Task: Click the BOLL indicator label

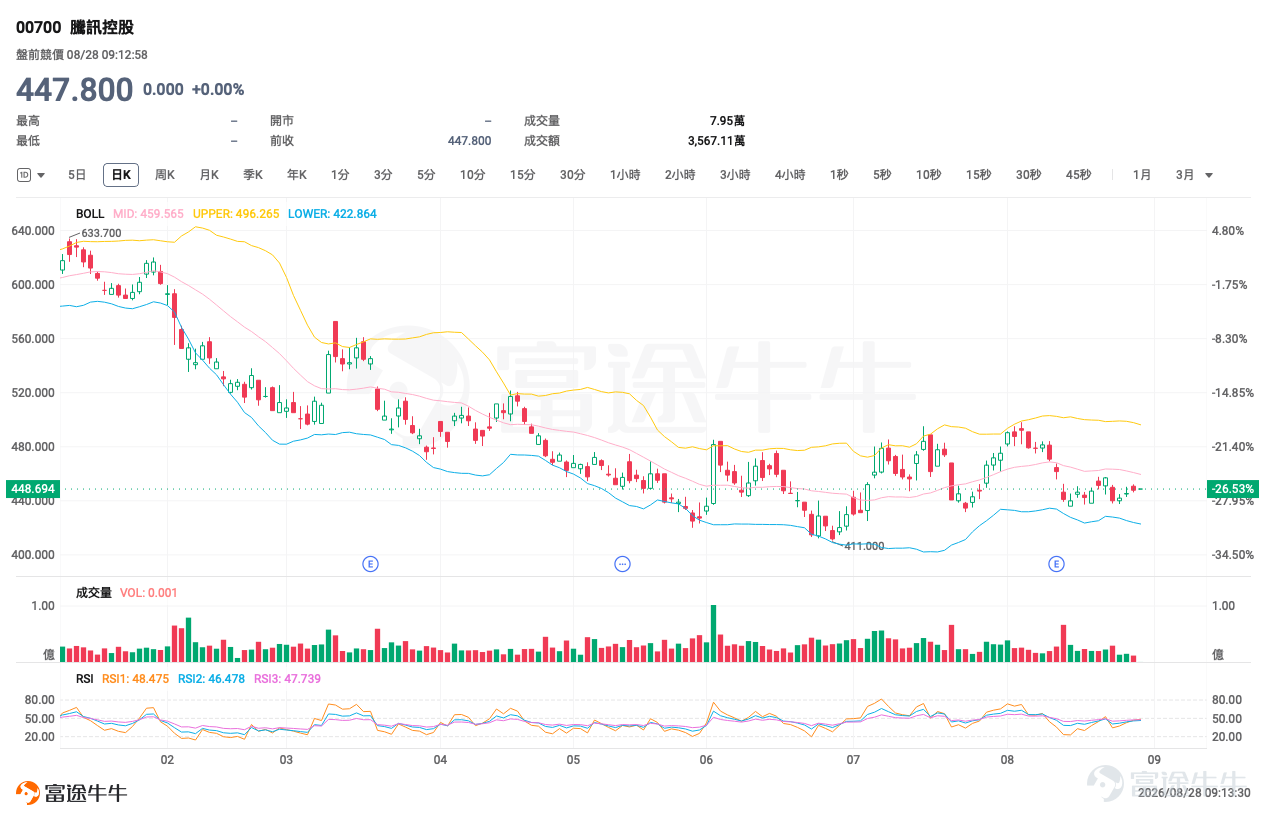Action: tap(90, 214)
